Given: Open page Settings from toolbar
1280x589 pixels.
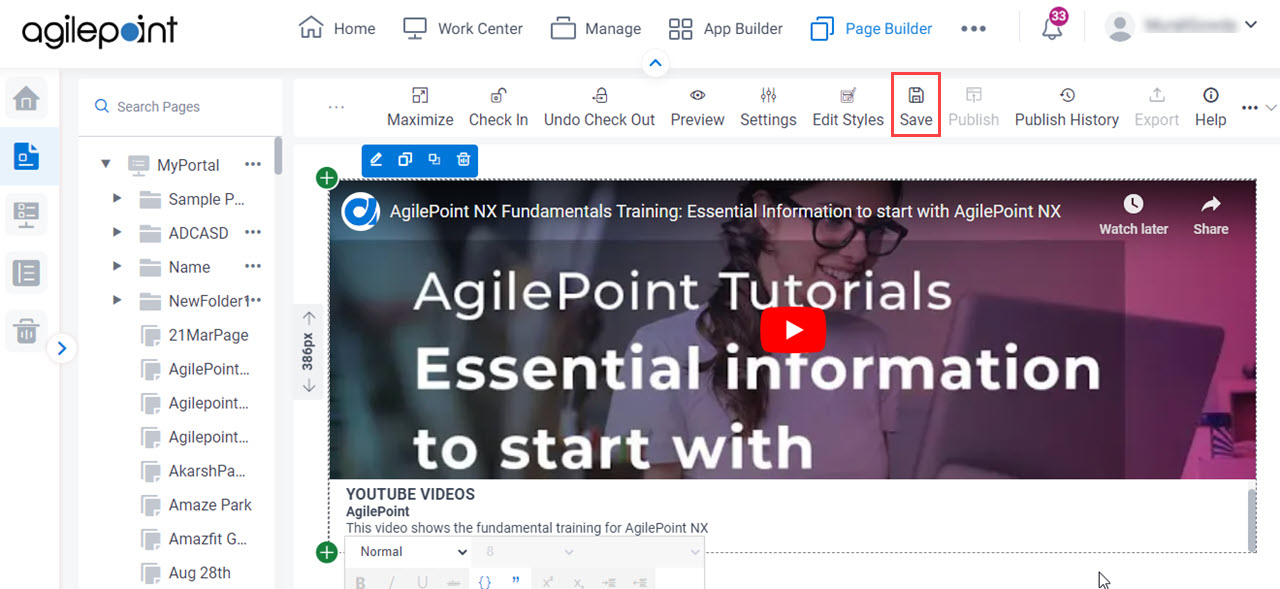Looking at the screenshot, I should (768, 108).
